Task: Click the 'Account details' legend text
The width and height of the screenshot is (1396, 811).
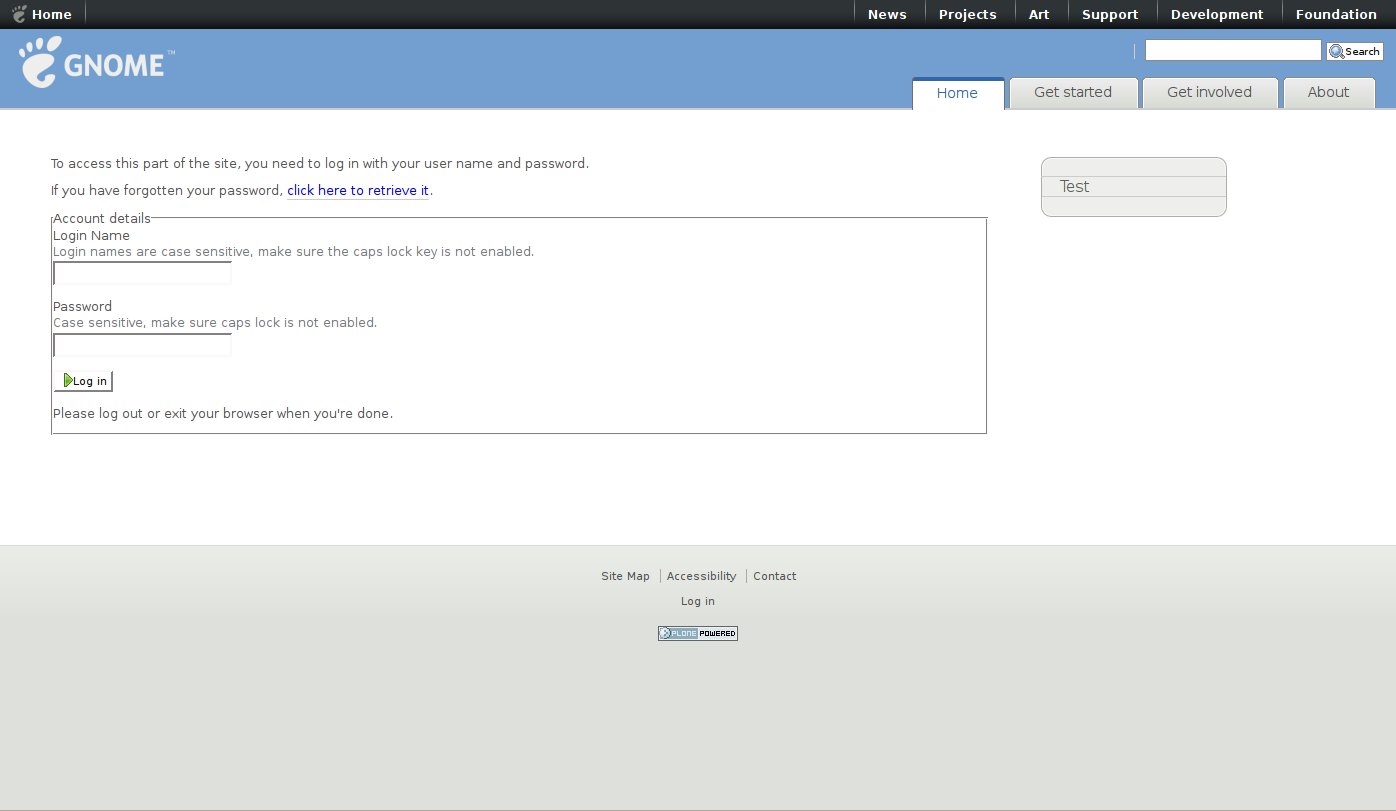Action: pyautogui.click(x=102, y=218)
